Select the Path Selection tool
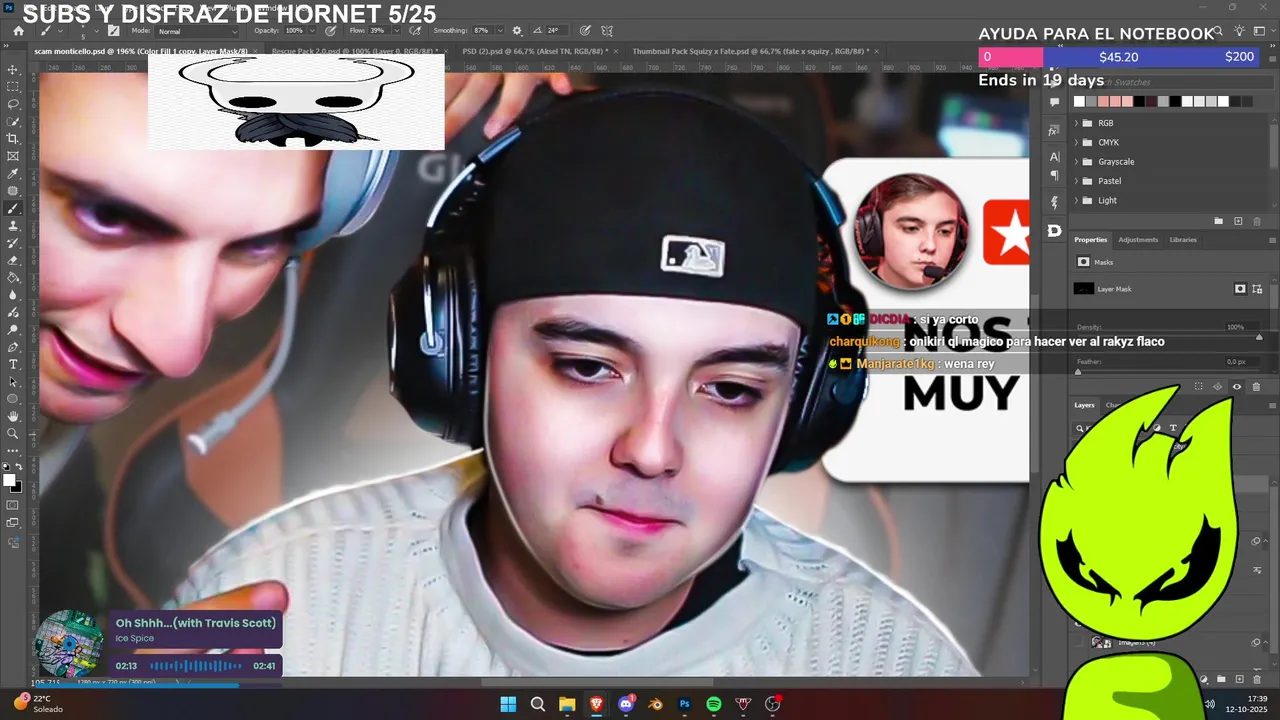This screenshot has height=720, width=1280. pyautogui.click(x=13, y=382)
